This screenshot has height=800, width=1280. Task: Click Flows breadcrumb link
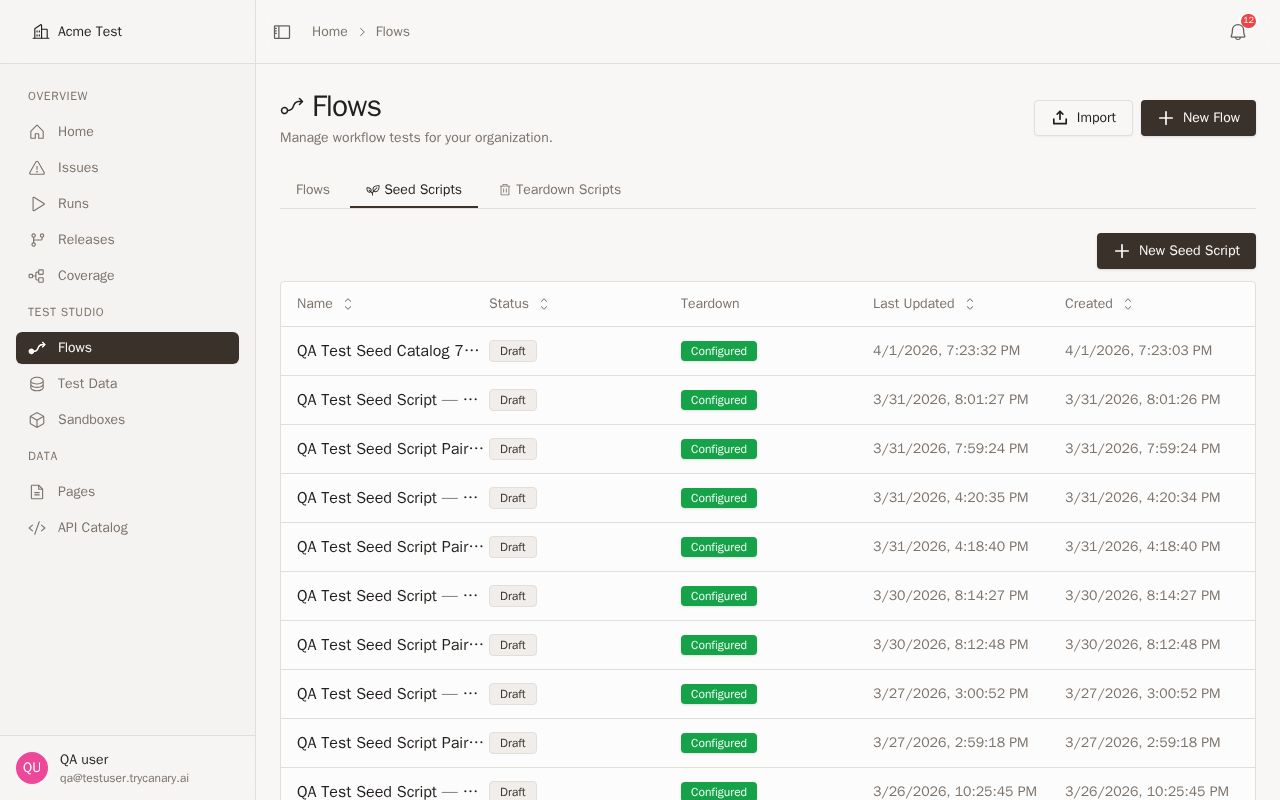pos(393,32)
